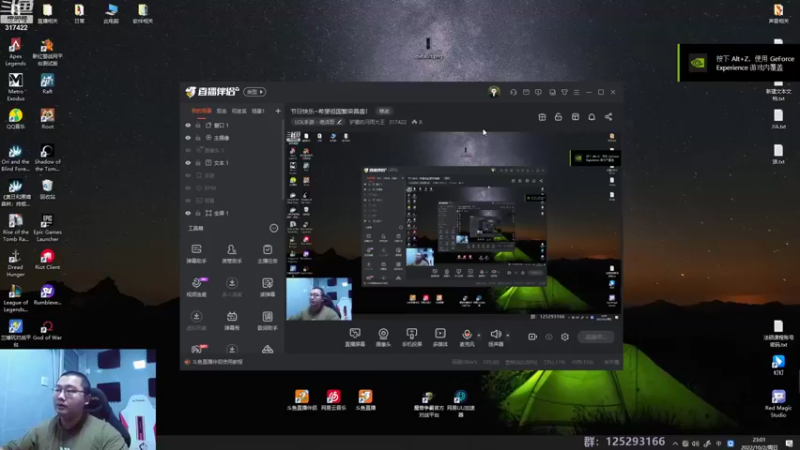Open the Riot Client desktop icon
Image resolution: width=800 pixels, height=450 pixels.
click(x=47, y=260)
